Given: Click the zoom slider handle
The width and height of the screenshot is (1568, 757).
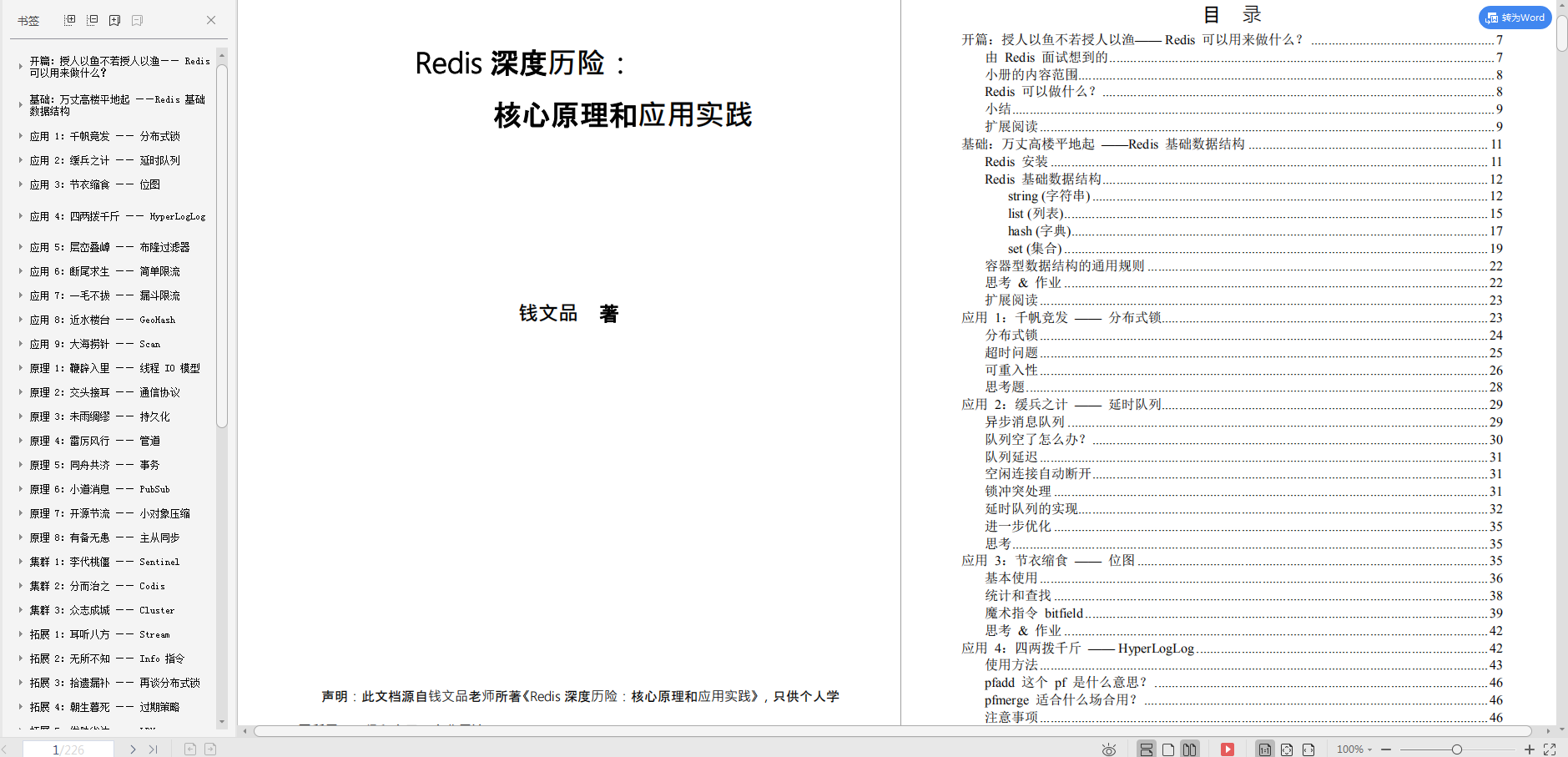Looking at the screenshot, I should (x=1457, y=749).
